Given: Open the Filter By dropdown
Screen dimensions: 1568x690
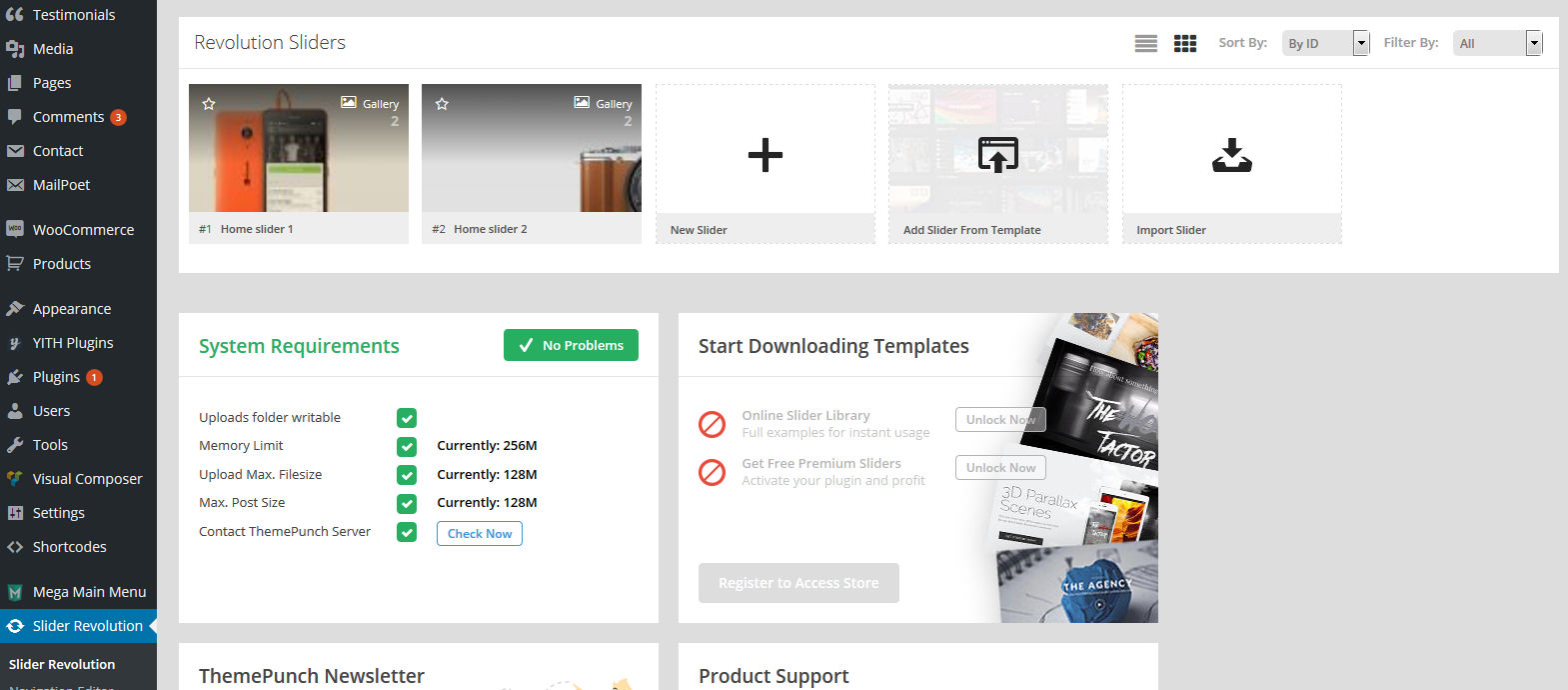Looking at the screenshot, I should (1497, 43).
